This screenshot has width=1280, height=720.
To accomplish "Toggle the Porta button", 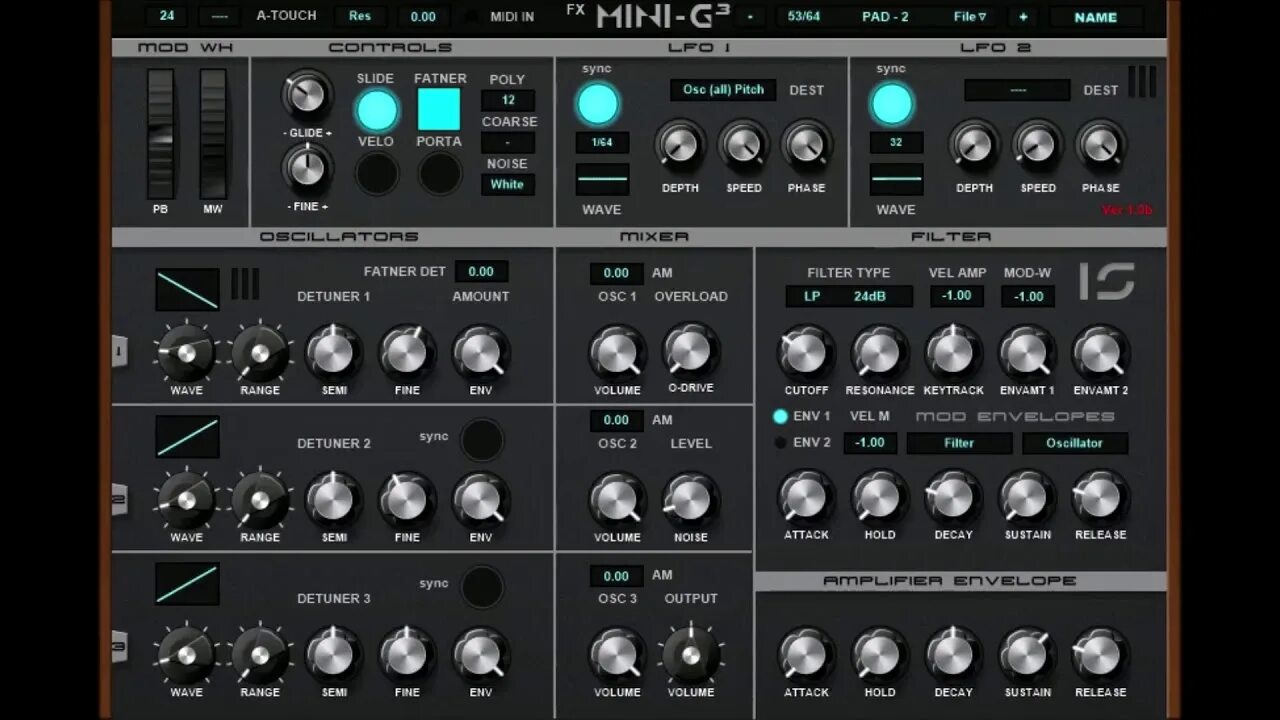I will (440, 174).
